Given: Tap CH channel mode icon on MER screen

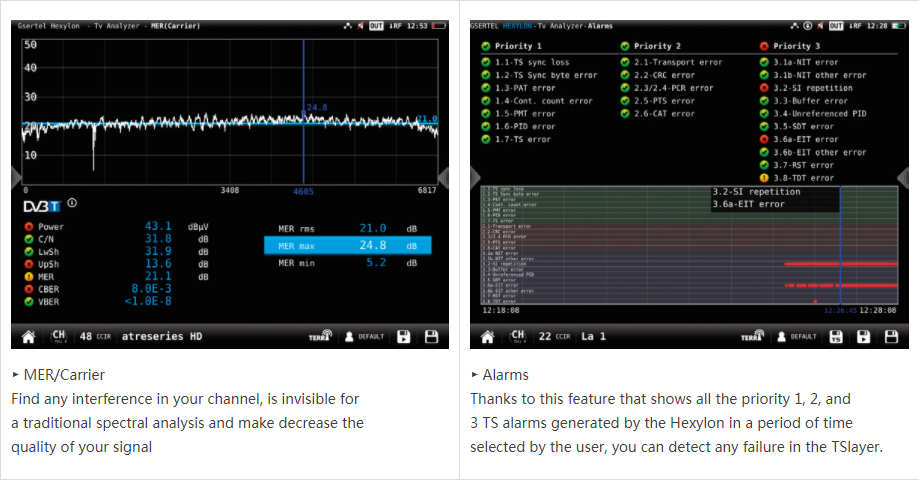Looking at the screenshot, I should (59, 337).
